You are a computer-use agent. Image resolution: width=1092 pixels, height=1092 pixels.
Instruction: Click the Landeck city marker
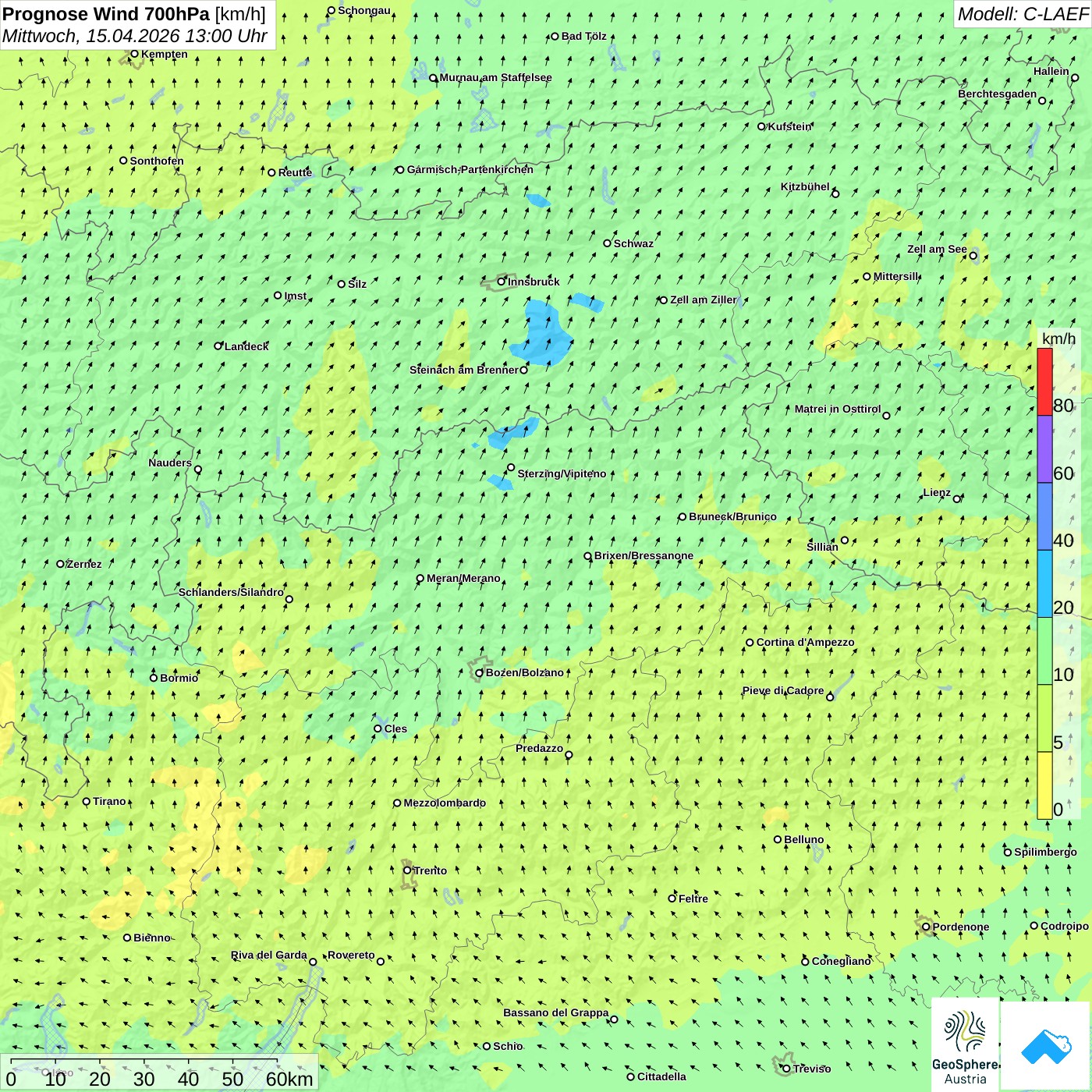tap(218, 346)
